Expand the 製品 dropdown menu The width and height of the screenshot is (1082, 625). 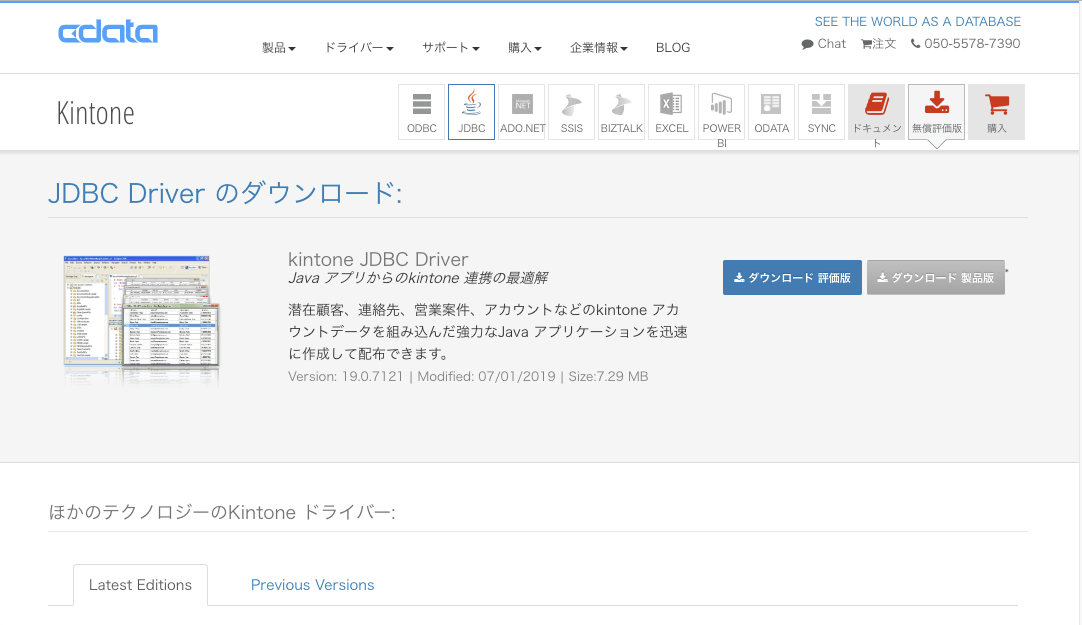[276, 47]
